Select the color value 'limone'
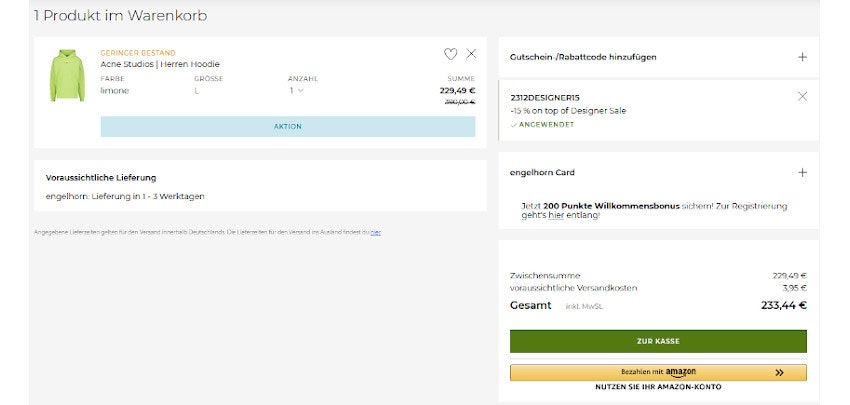 coord(114,91)
